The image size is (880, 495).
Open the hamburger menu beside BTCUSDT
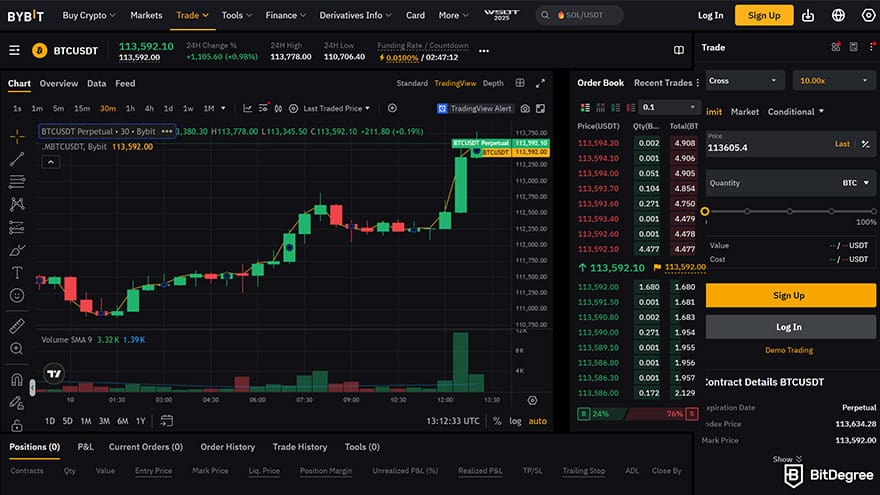tap(15, 51)
